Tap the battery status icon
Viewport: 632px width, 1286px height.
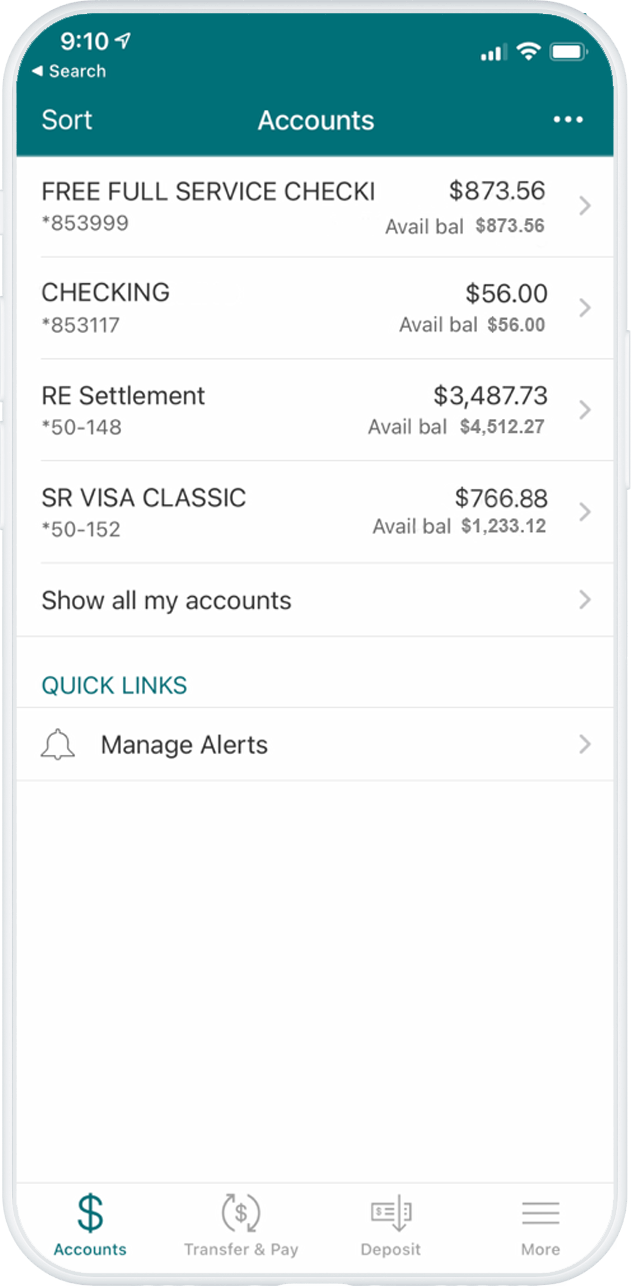pyautogui.click(x=568, y=52)
